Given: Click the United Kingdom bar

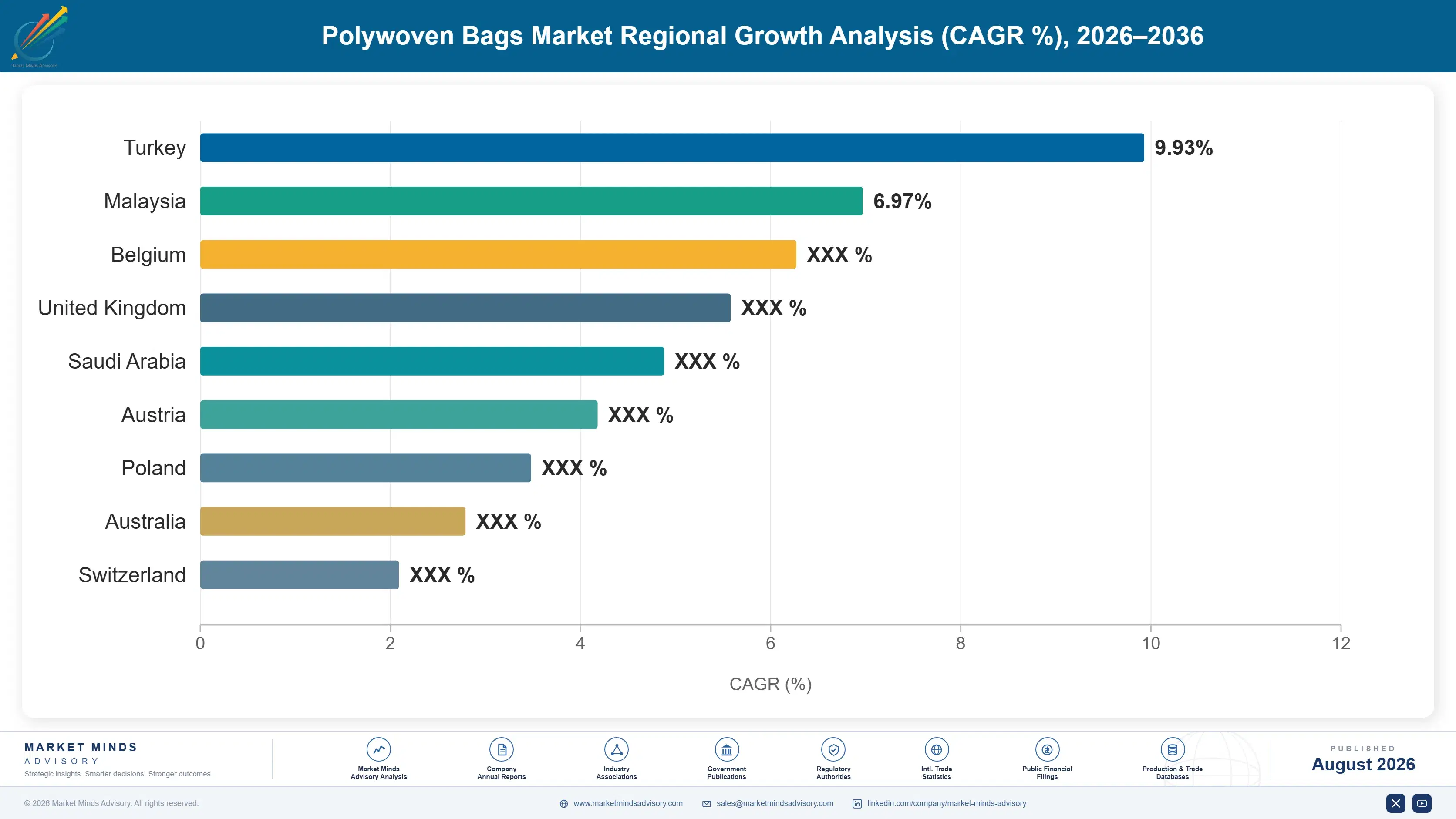Looking at the screenshot, I should coord(465,308).
